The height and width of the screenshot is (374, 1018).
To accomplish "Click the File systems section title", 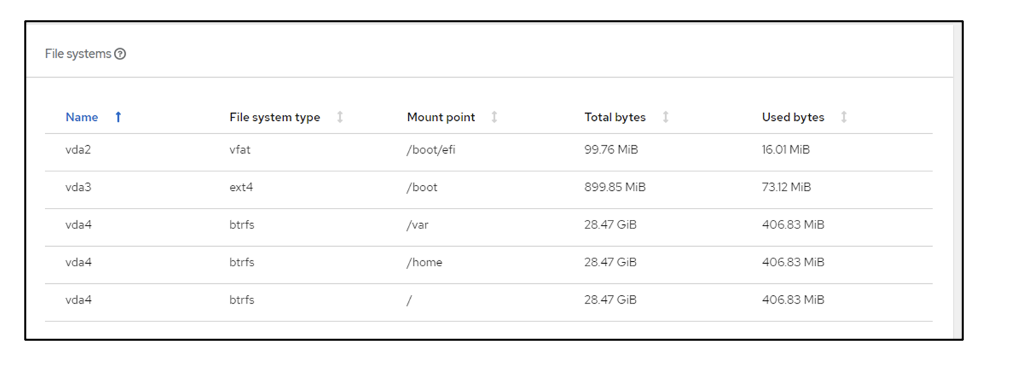I will tap(78, 55).
